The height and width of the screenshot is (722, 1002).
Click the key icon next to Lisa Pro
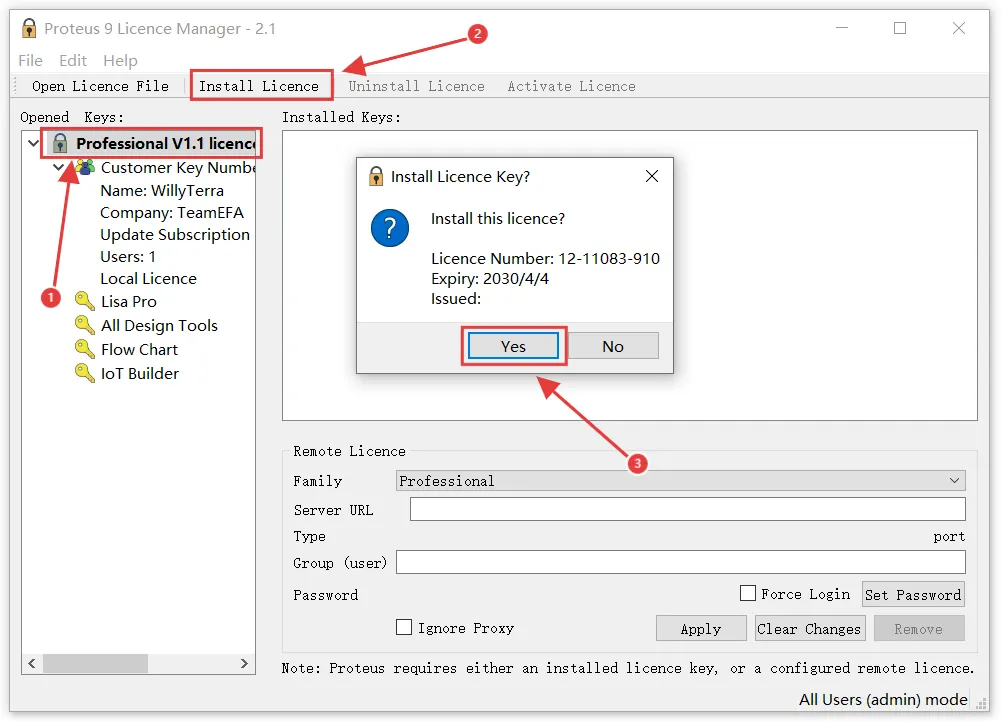point(84,301)
